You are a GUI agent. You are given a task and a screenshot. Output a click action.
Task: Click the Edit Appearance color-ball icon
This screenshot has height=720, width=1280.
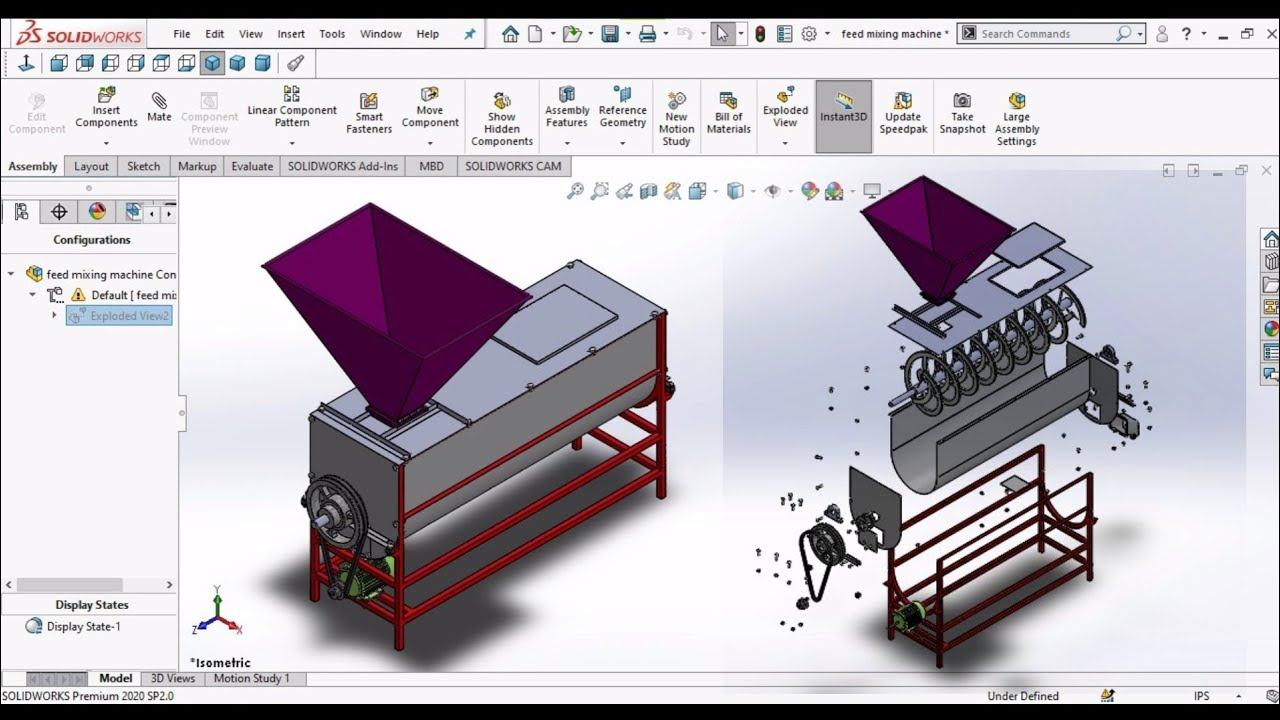tap(810, 191)
